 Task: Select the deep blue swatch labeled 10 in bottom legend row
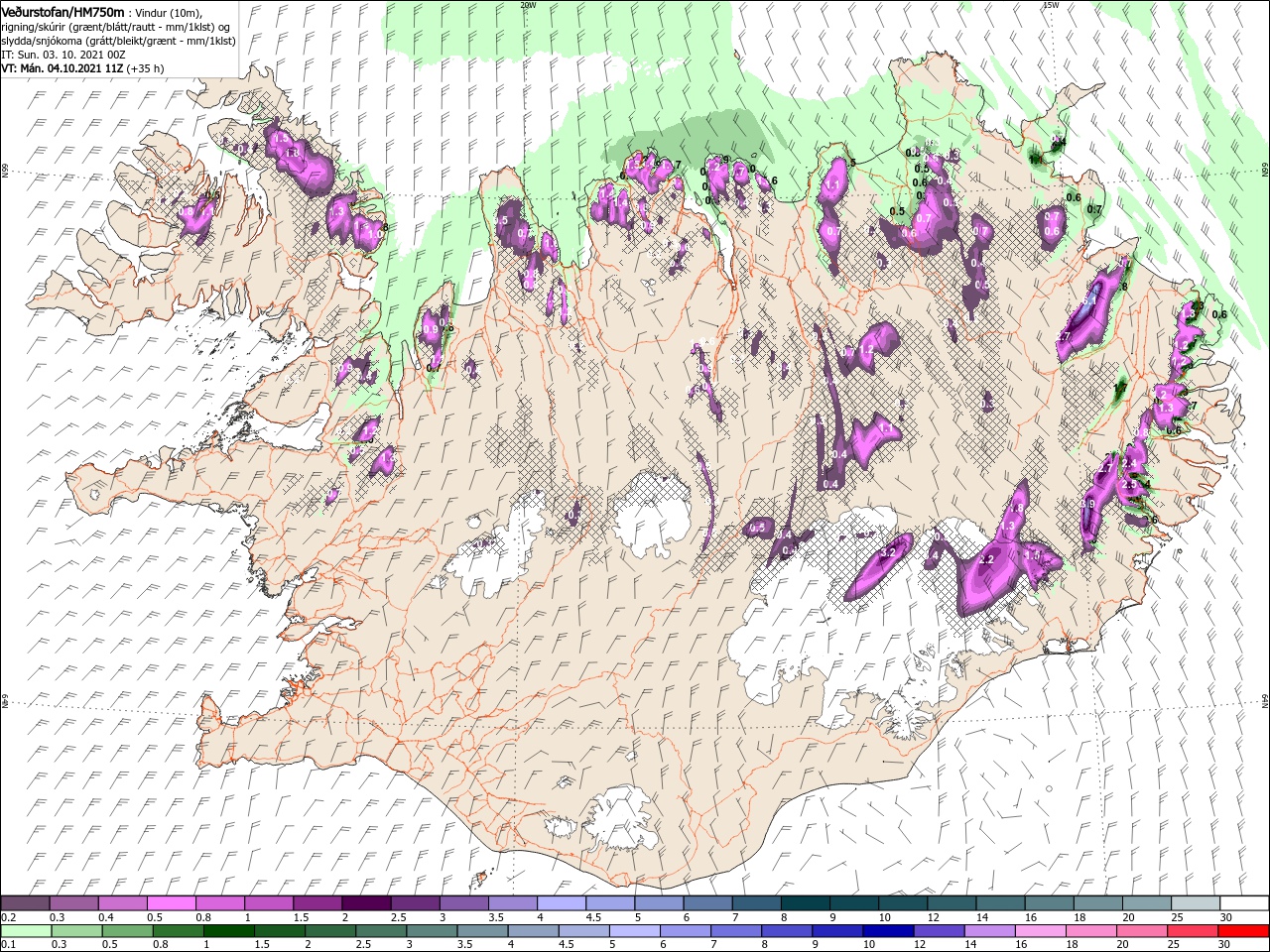[886, 931]
